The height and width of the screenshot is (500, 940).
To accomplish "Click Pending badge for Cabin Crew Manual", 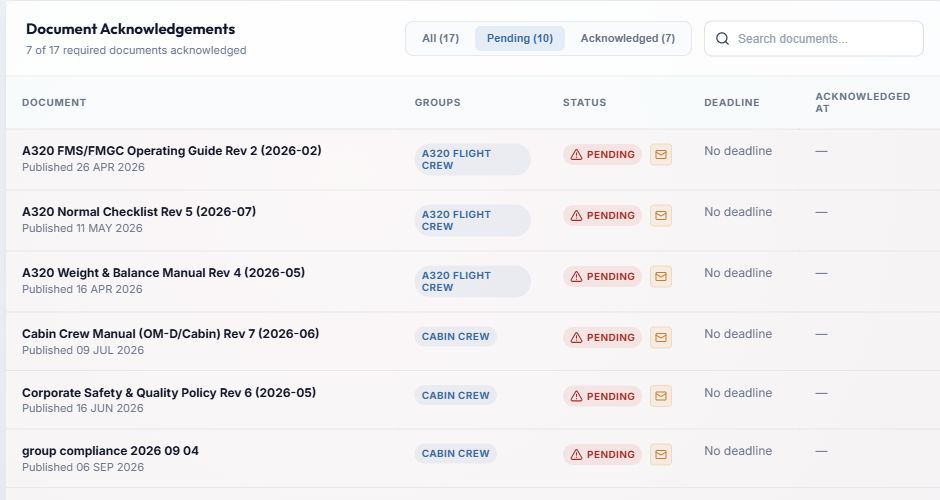I will point(602,338).
